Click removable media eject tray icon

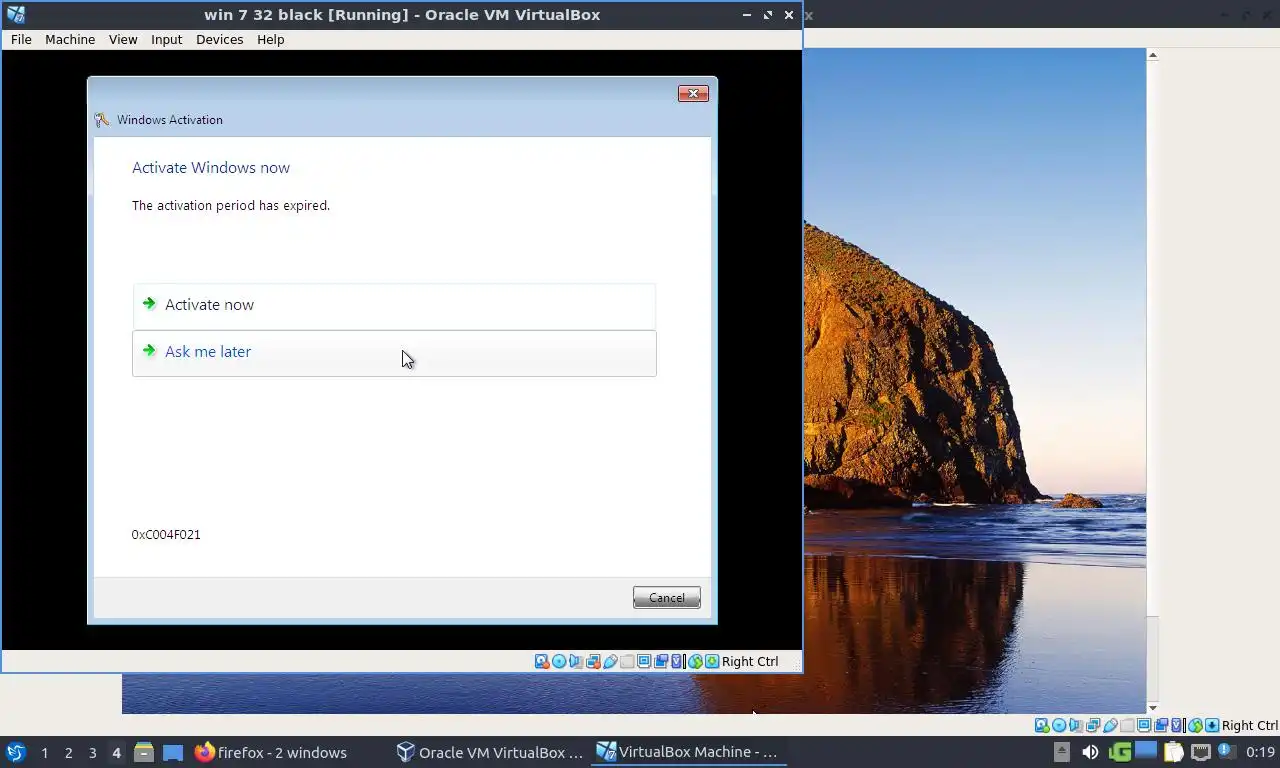point(1062,752)
